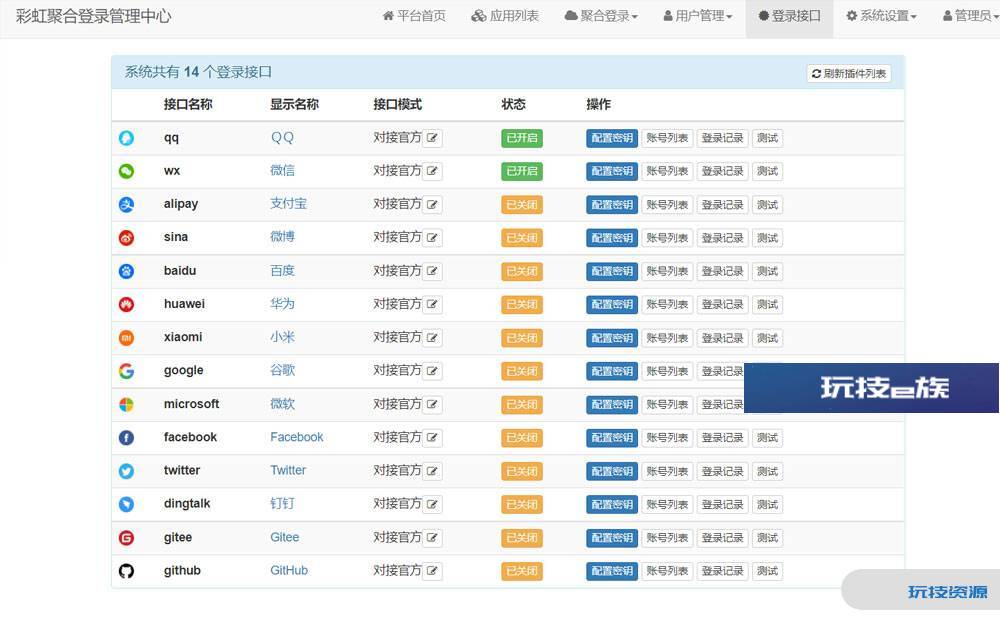Screen dimensions: 1000x625
Task: Go to 平台首页 in the navbar
Action: [414, 16]
